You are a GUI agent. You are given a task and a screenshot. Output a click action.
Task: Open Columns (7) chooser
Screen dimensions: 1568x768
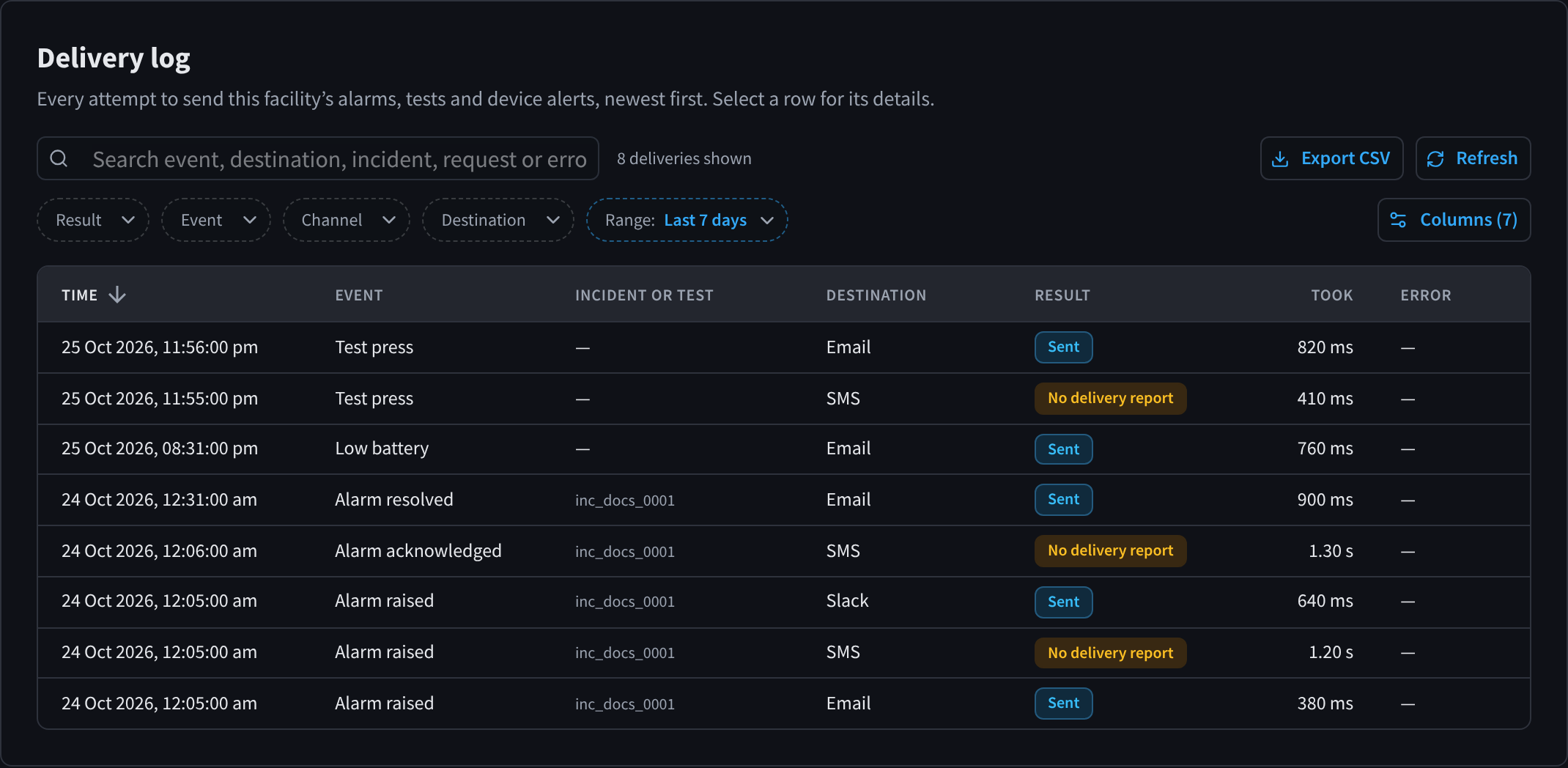(1454, 220)
